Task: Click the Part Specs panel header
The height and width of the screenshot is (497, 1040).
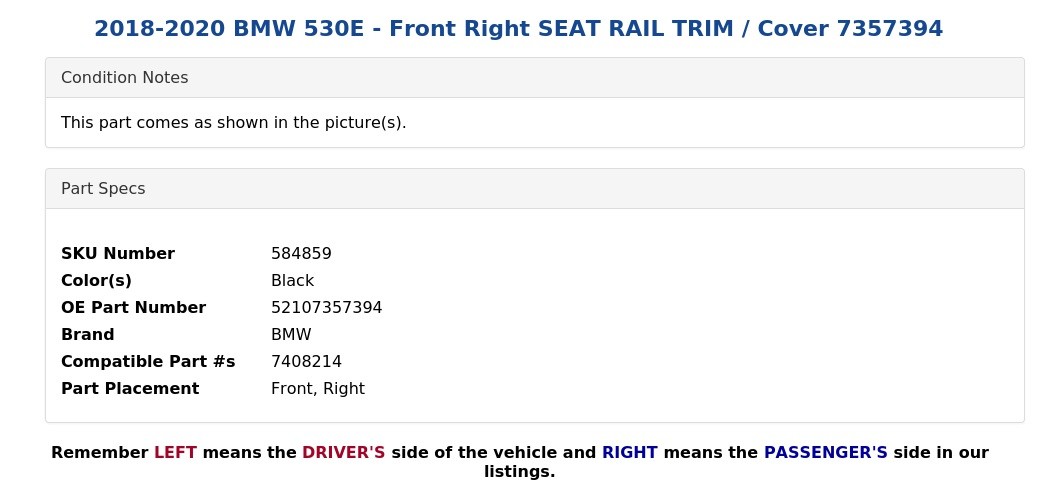Action: click(x=103, y=189)
